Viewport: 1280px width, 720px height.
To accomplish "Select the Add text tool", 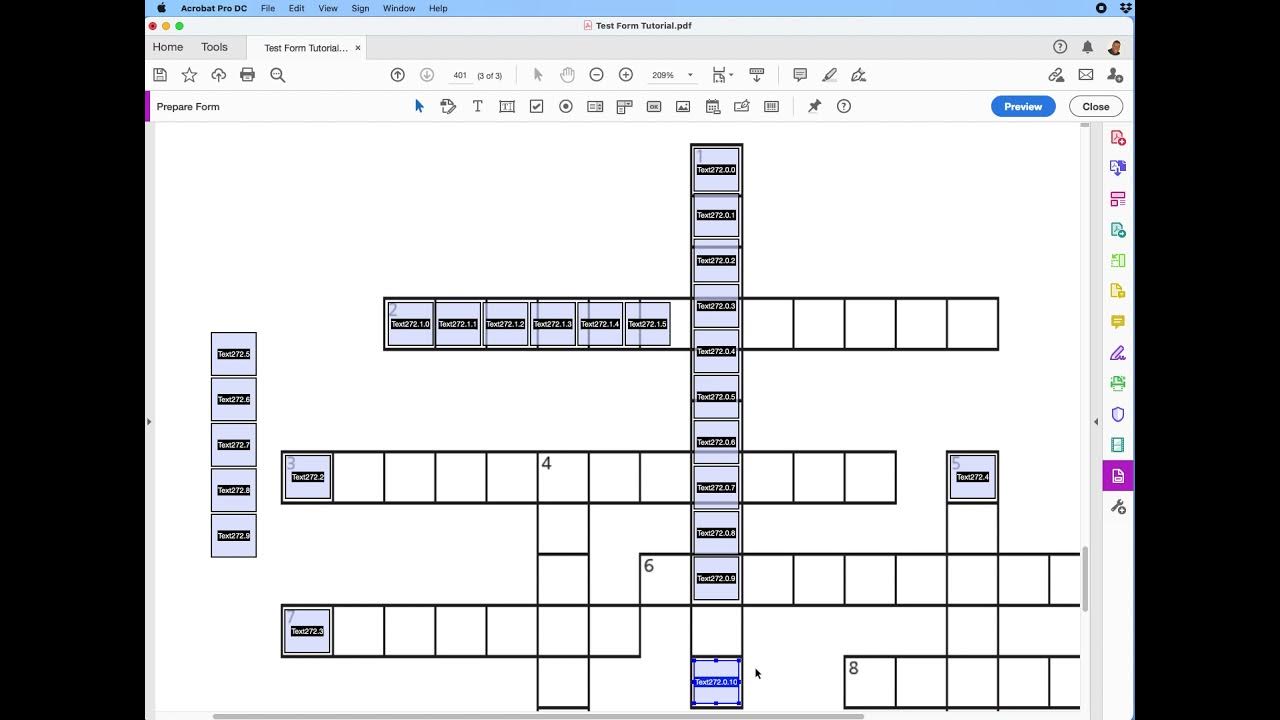I will coord(478,106).
